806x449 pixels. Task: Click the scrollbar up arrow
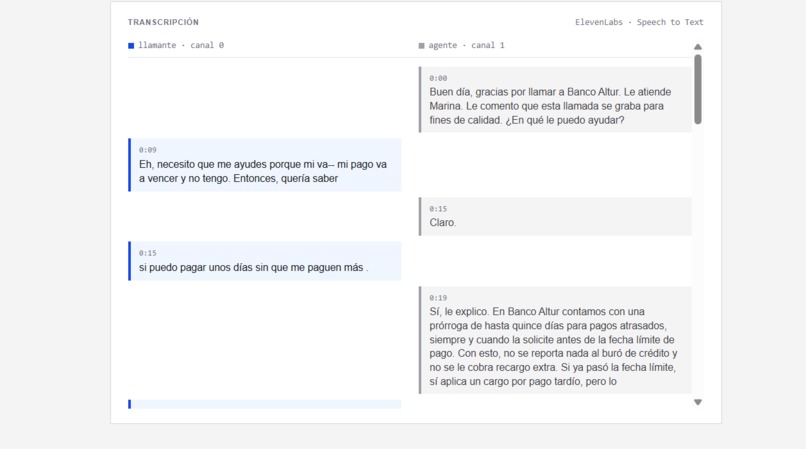(698, 47)
